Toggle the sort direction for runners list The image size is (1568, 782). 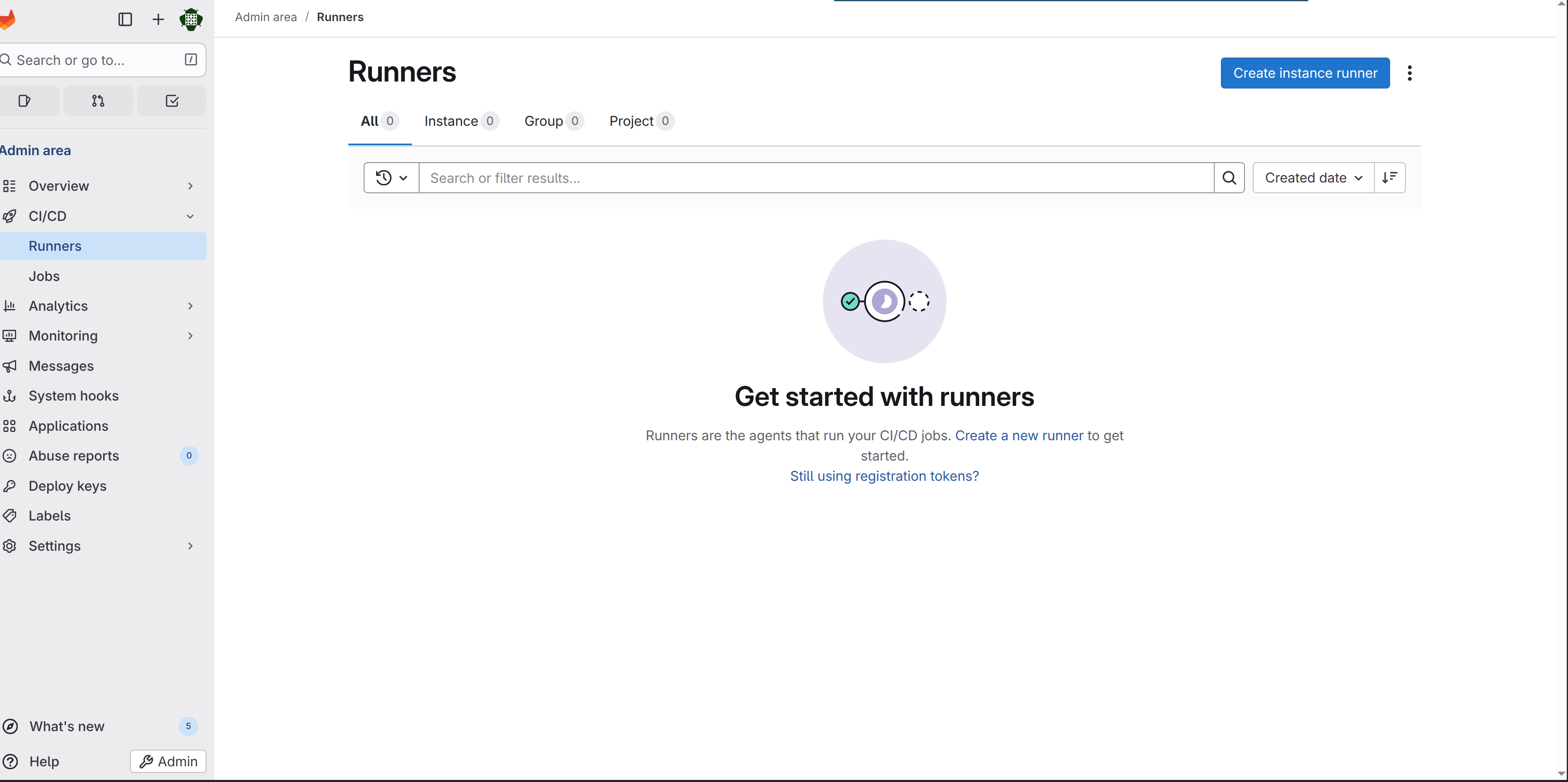tap(1390, 178)
